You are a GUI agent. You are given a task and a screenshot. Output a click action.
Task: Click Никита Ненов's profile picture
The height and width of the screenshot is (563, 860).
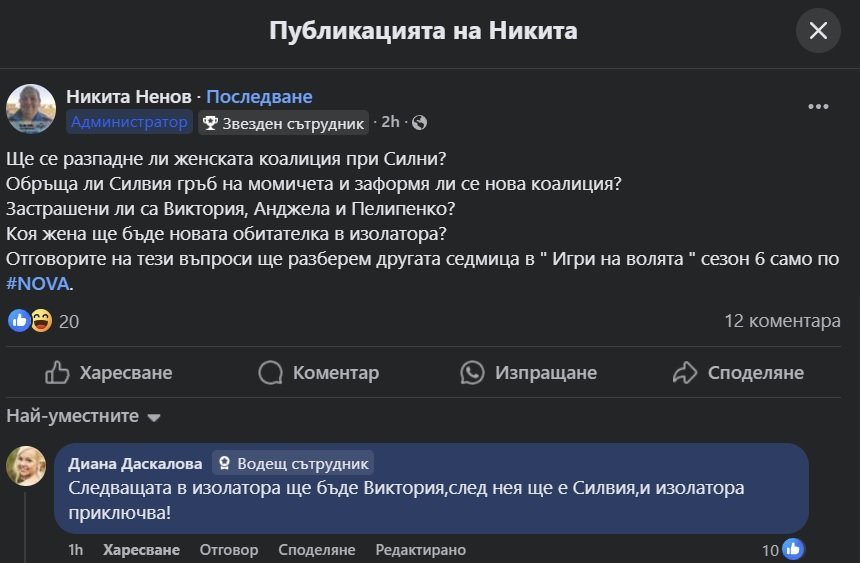point(31,109)
